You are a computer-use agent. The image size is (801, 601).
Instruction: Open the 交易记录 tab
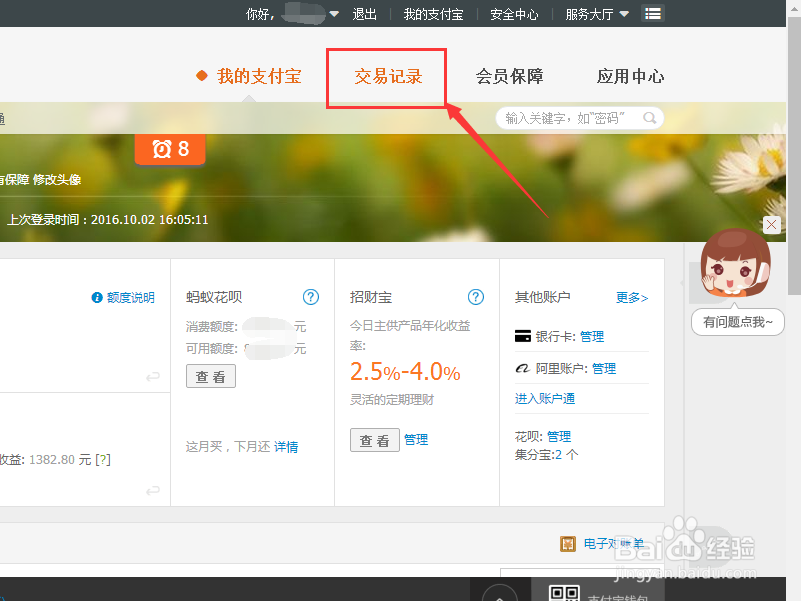coord(388,77)
